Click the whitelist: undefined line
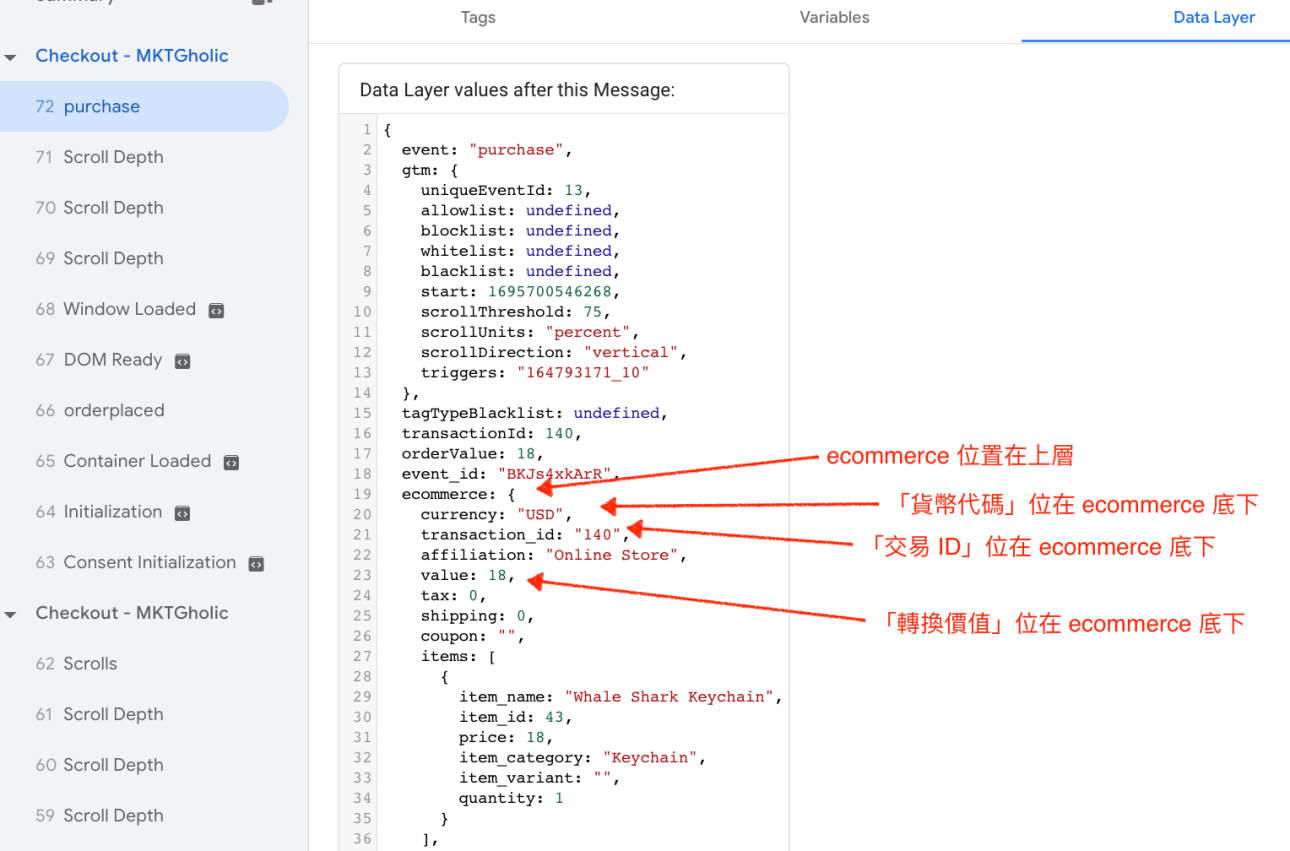This screenshot has width=1290, height=851. point(521,251)
